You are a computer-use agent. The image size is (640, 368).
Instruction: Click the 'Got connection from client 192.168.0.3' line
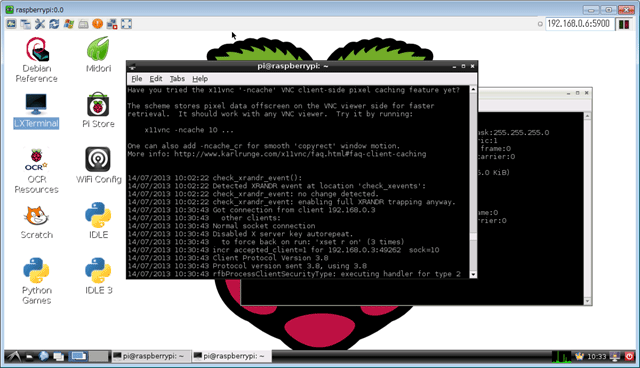(293, 210)
